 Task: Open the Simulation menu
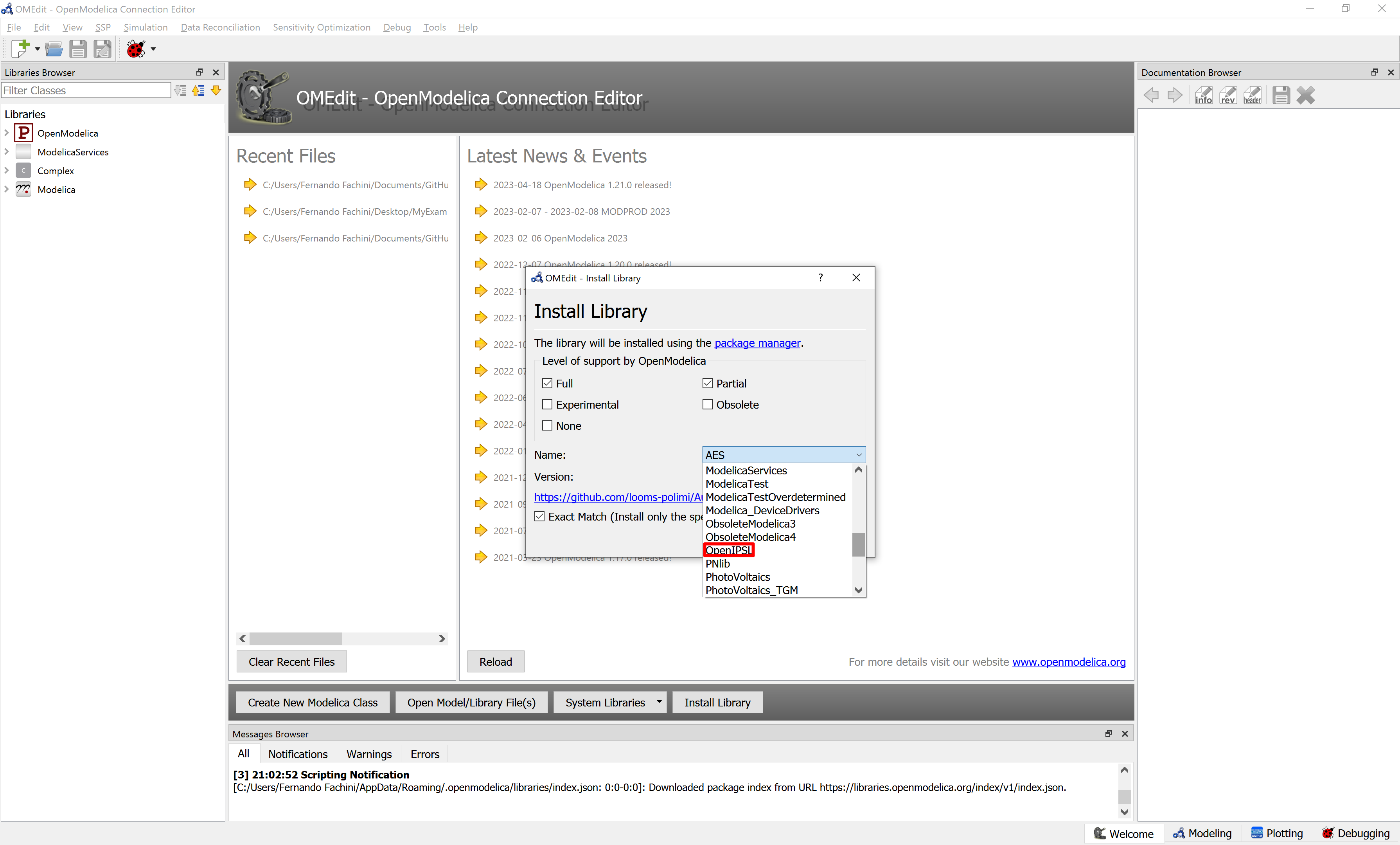coord(146,27)
